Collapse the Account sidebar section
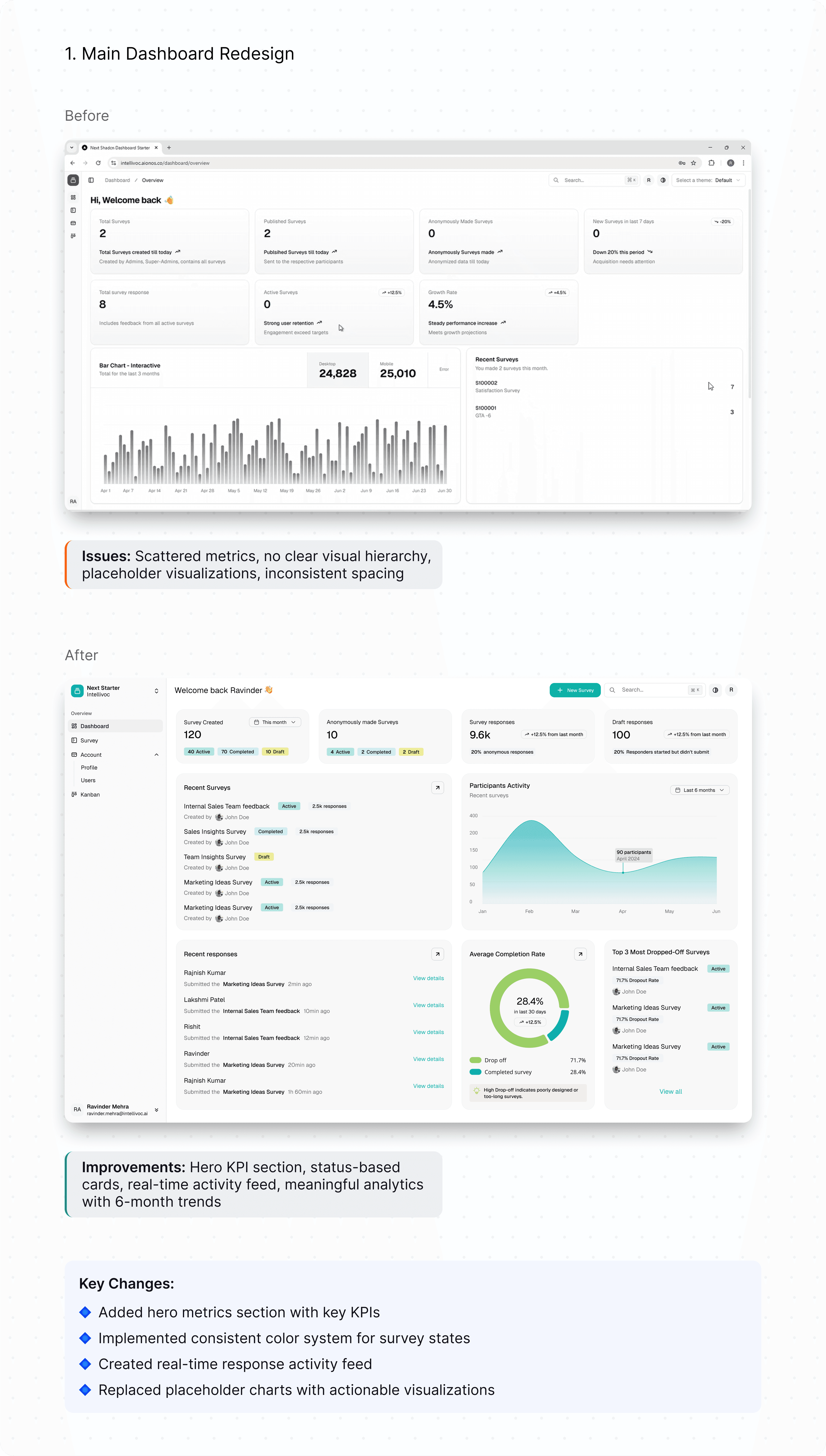 (157, 755)
